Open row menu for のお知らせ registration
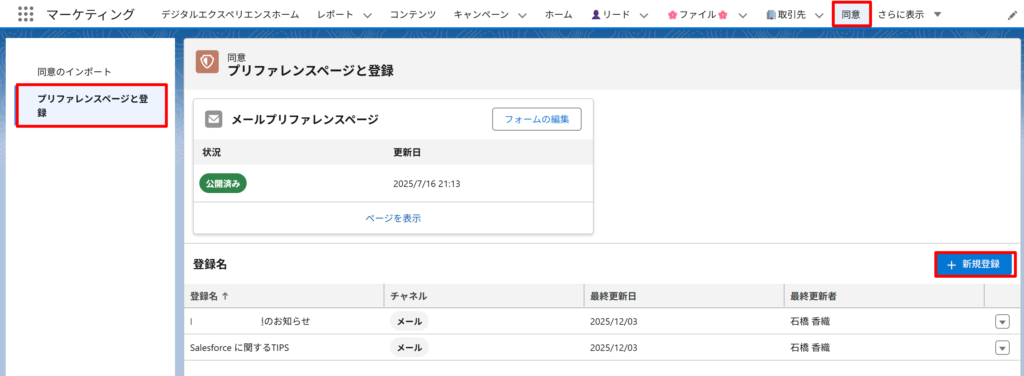 point(1002,321)
